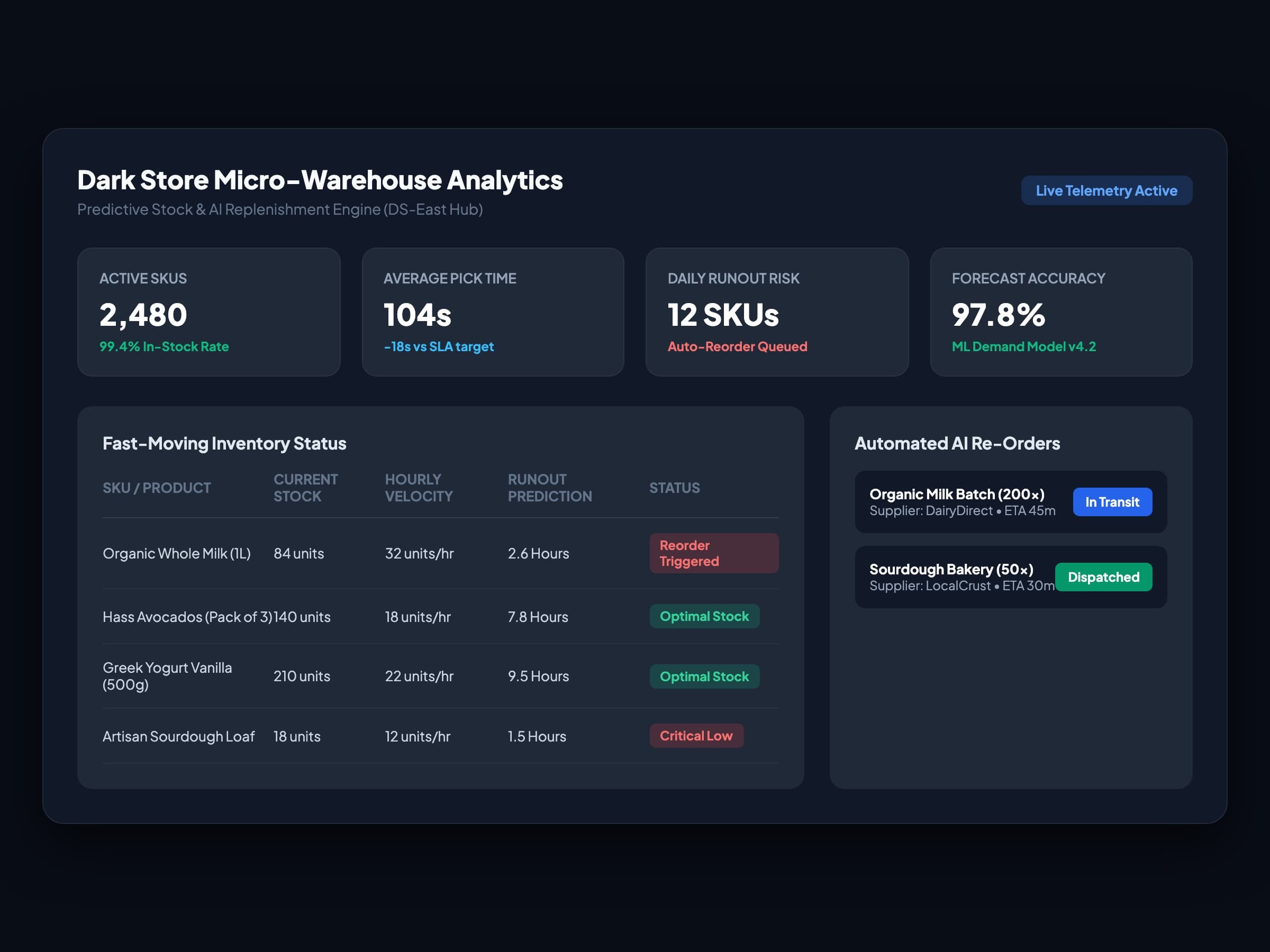Image resolution: width=1270 pixels, height=952 pixels.
Task: Click the 7.8 Hours runout prediction
Action: pos(538,617)
